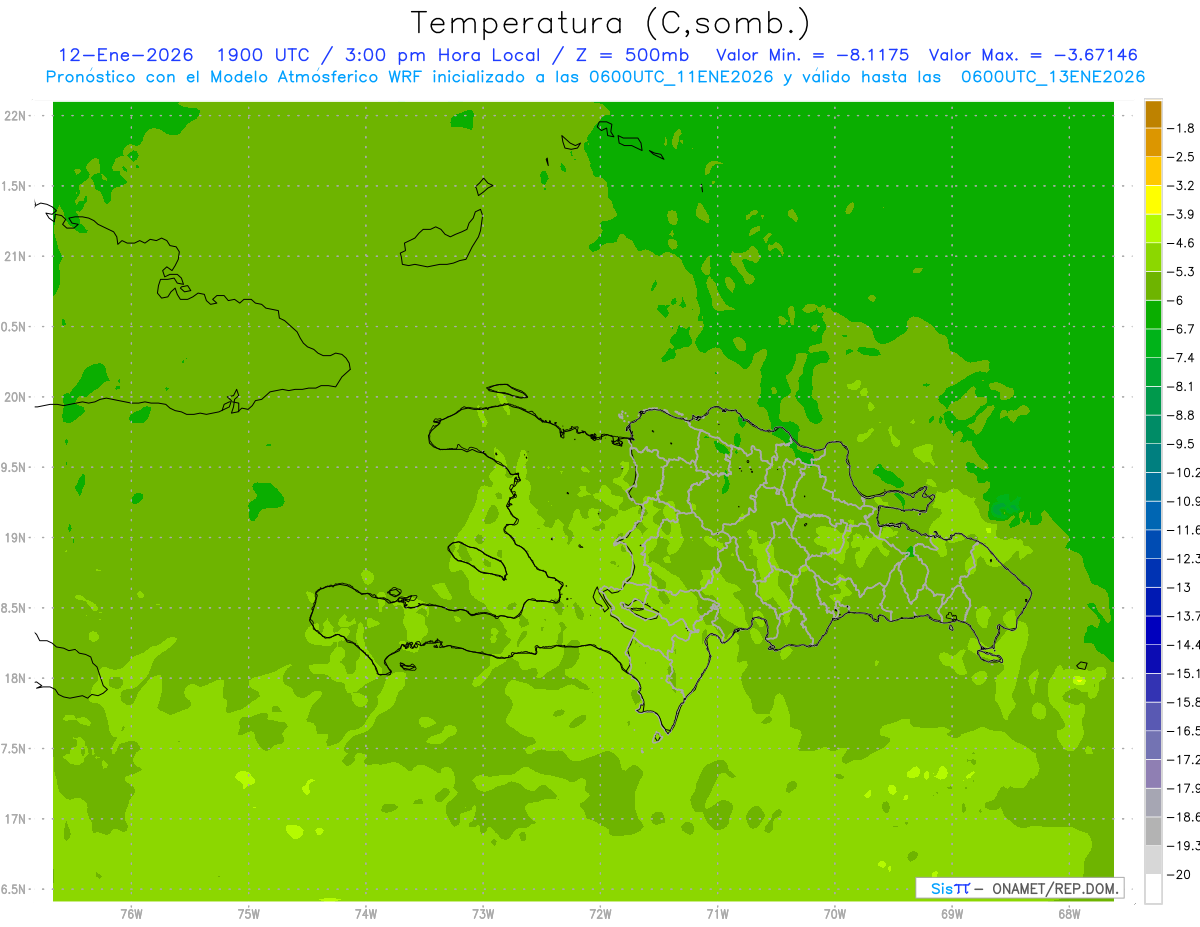Click the WRF model forecast subtitle line
1200x927 pixels.
pyautogui.click(x=595, y=77)
